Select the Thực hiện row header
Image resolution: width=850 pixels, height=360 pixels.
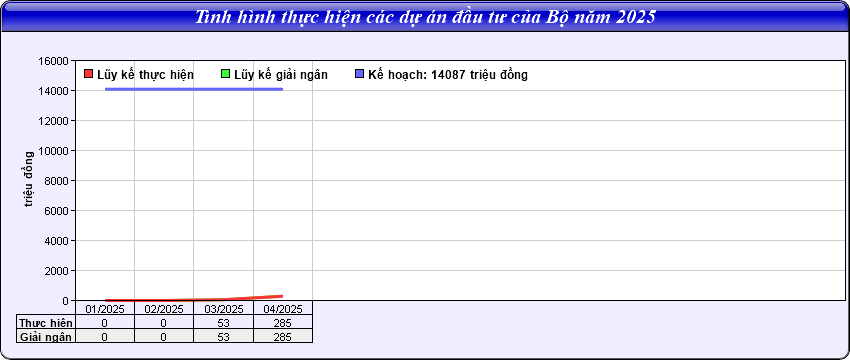point(46,323)
